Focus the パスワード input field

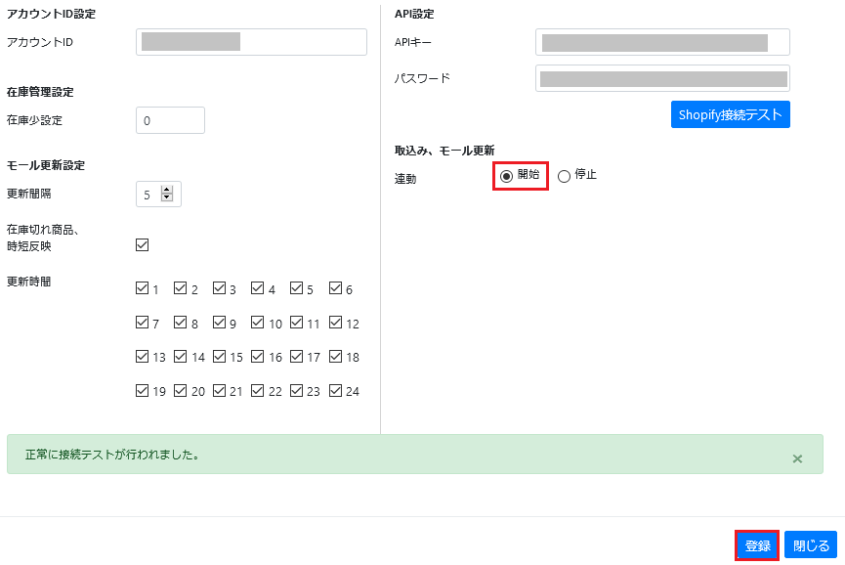click(x=662, y=78)
